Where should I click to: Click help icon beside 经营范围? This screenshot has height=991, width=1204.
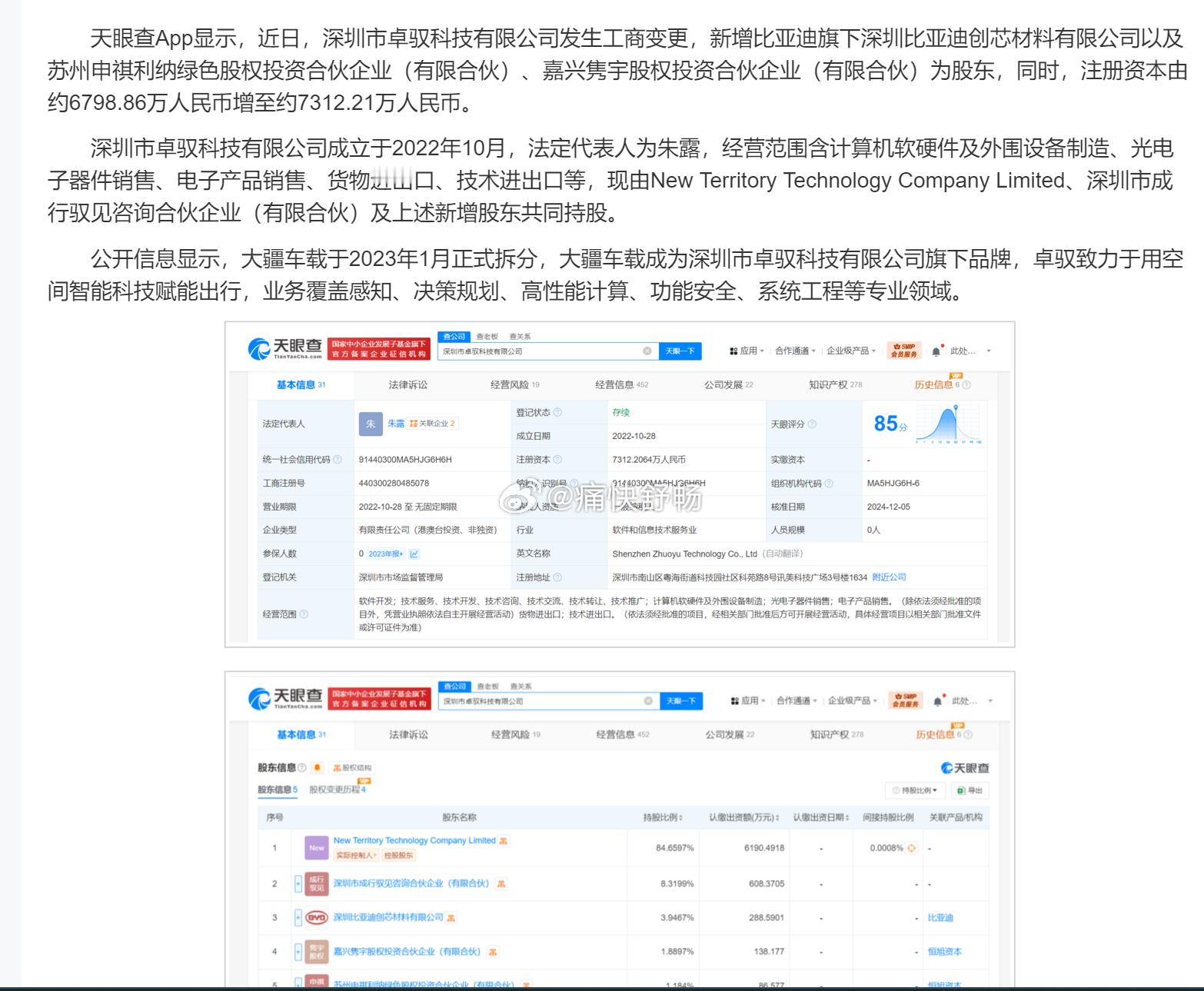coord(304,614)
